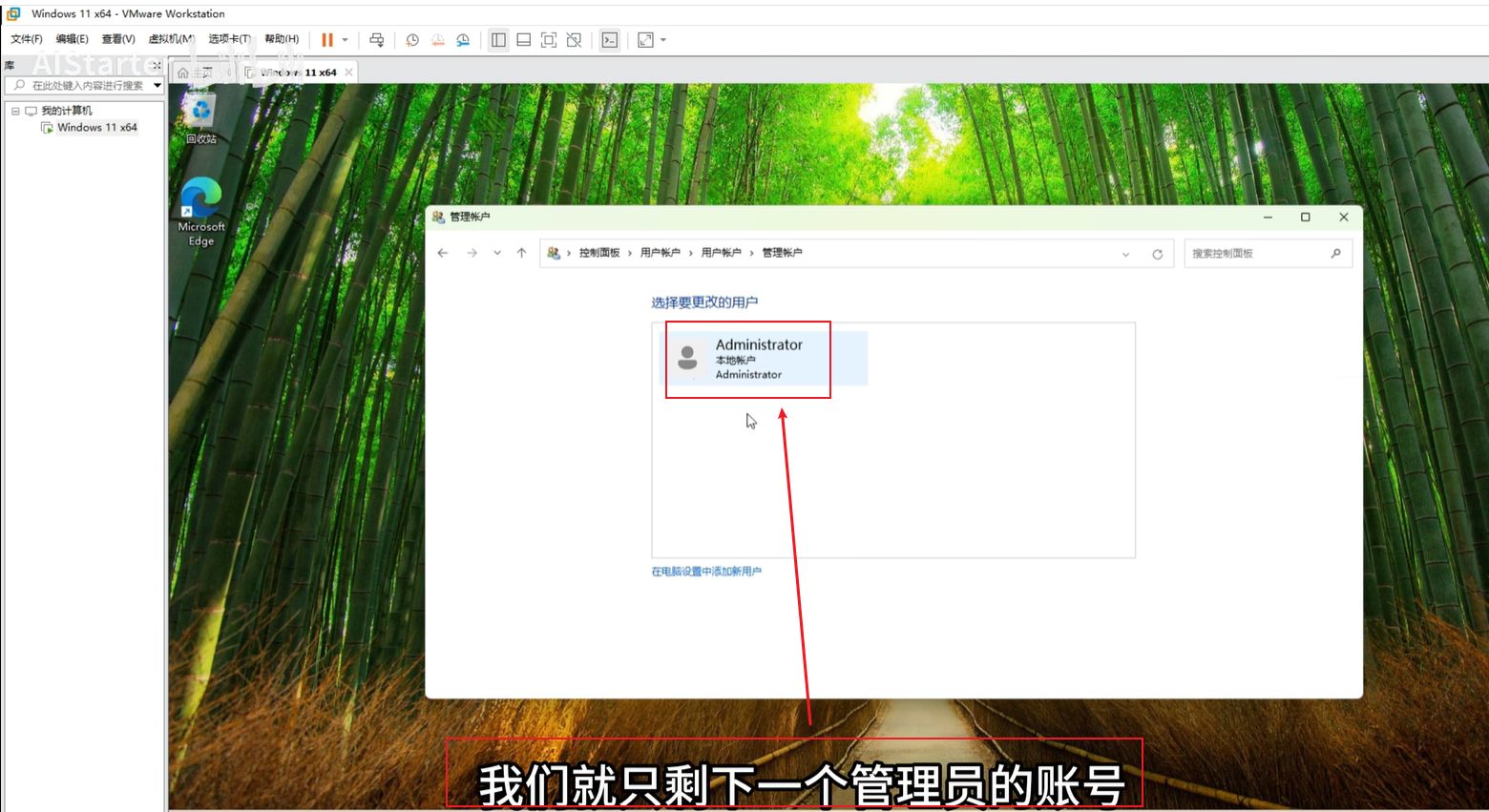Click the send Ctrl+Alt+Del toolbar icon
The image size is (1489, 812).
coord(377,40)
